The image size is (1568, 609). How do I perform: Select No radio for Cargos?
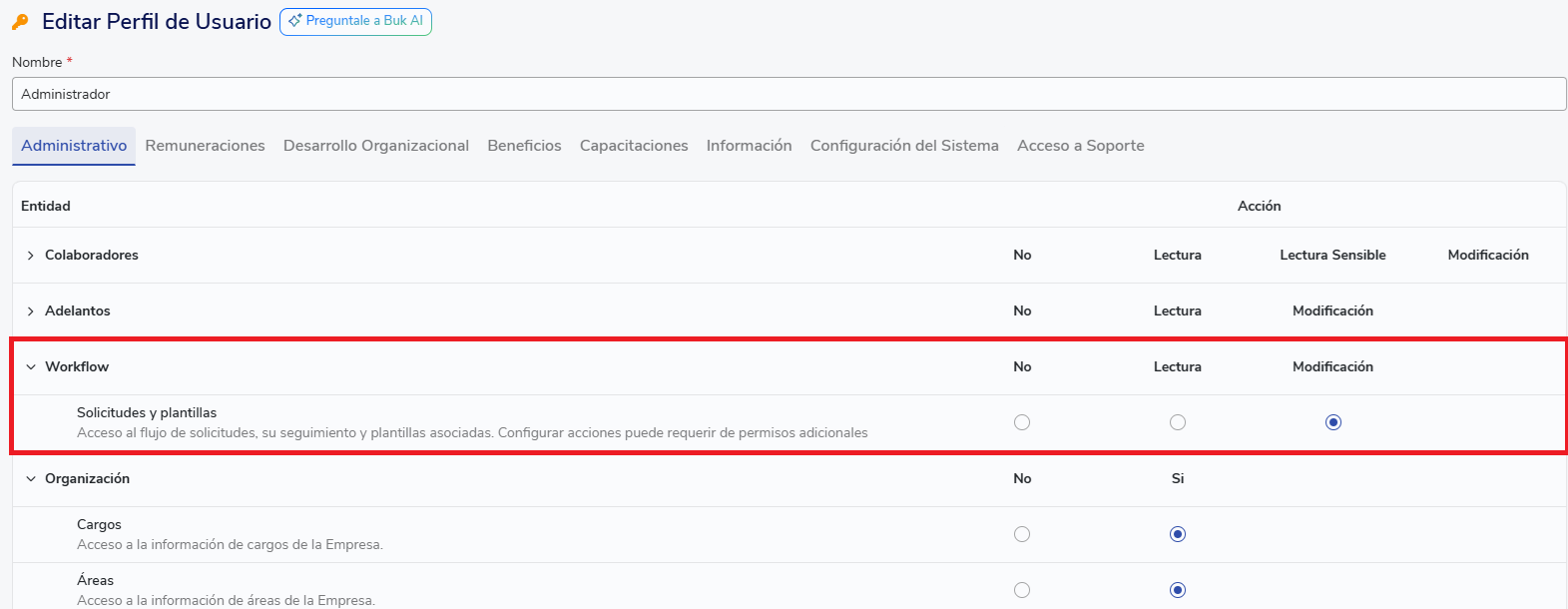(x=1022, y=534)
